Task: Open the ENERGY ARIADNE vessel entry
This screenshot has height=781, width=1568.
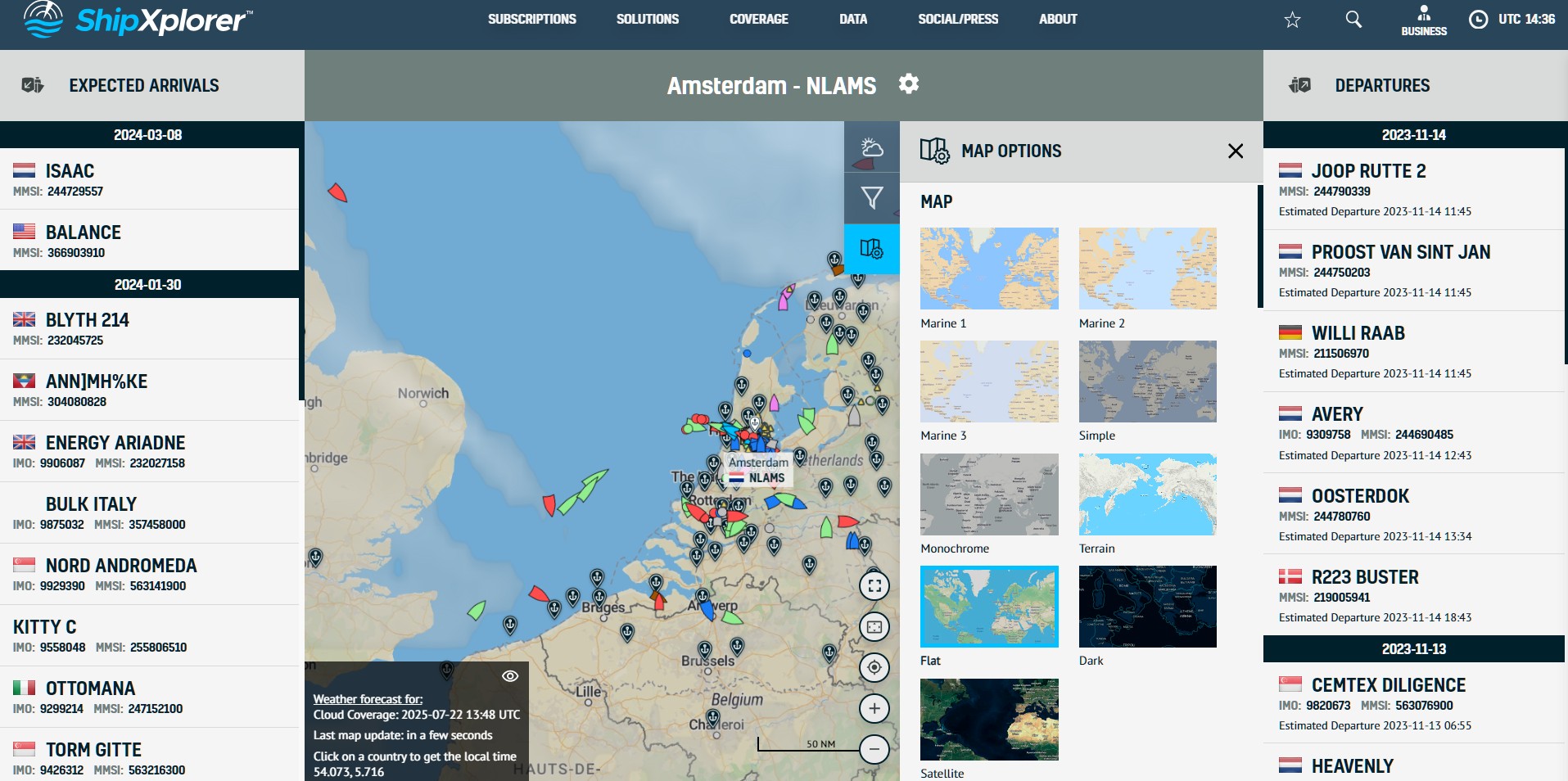Action: (x=115, y=443)
